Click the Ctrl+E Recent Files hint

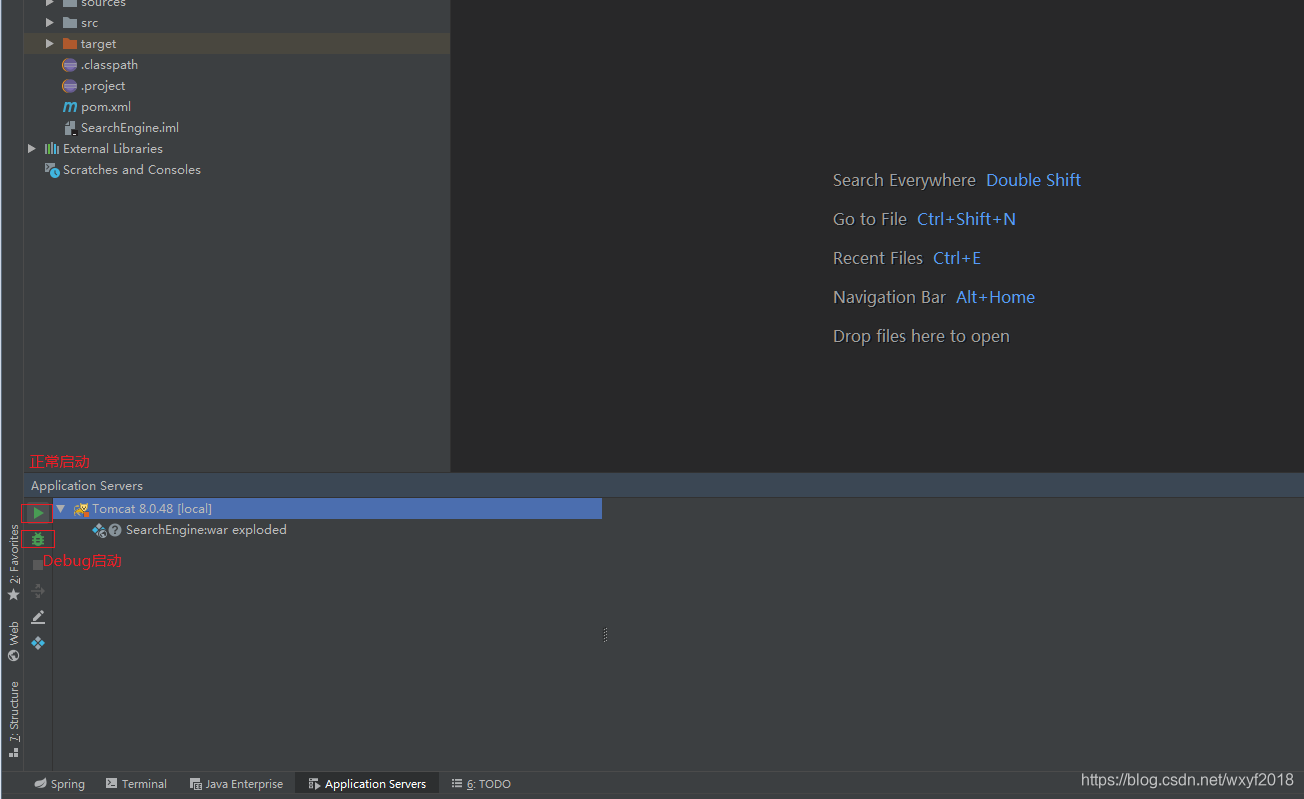[x=957, y=258]
